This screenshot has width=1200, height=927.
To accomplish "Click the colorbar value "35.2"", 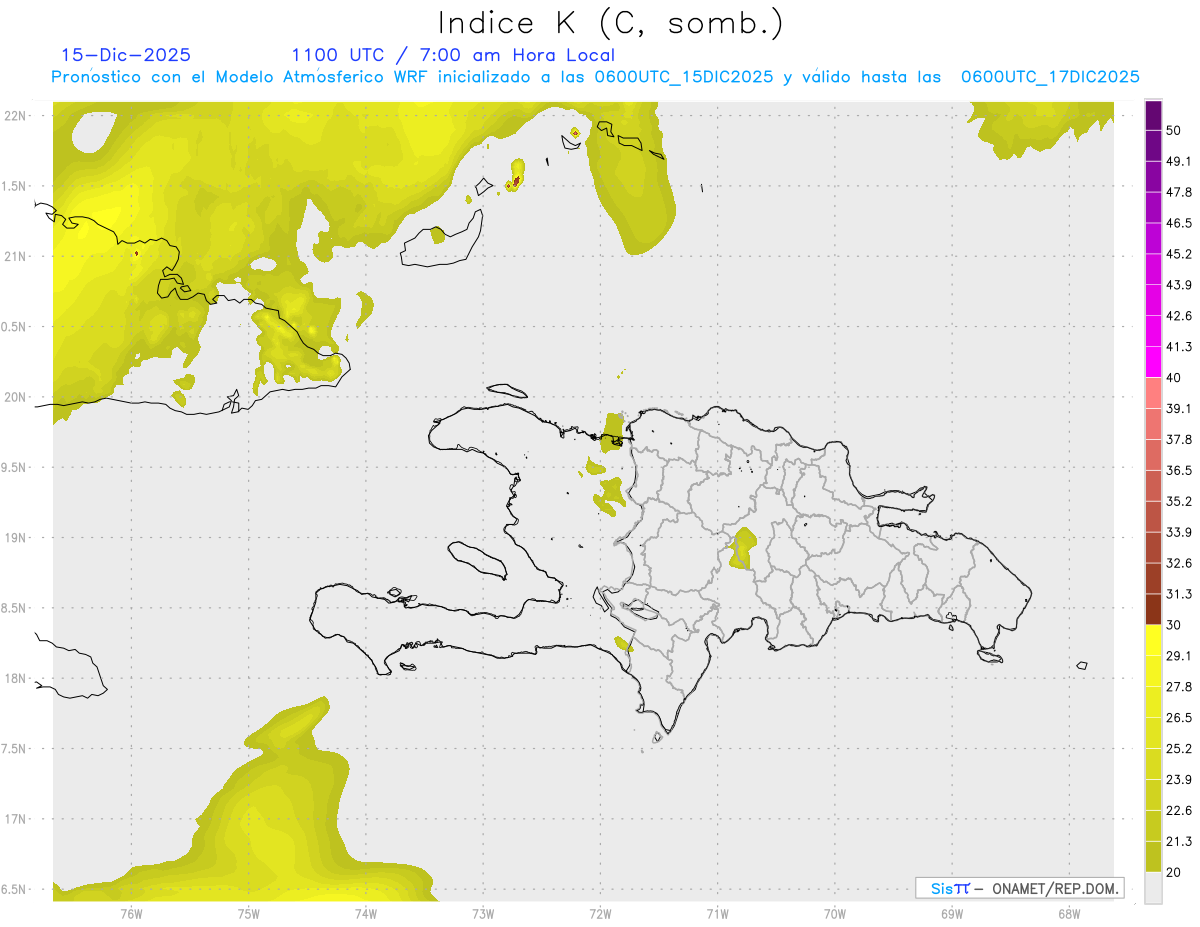I will 1179,501.
